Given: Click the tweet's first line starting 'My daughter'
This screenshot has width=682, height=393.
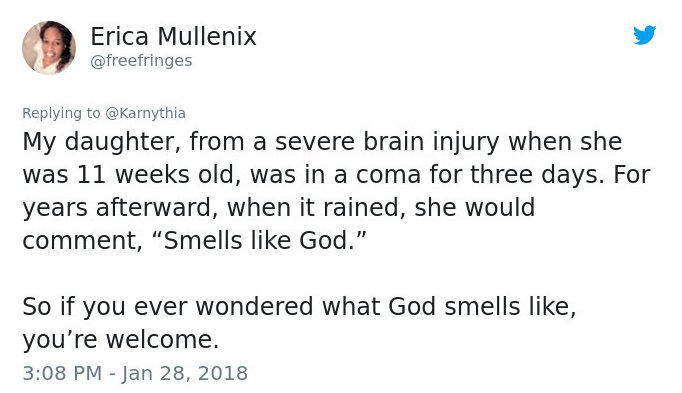Looking at the screenshot, I should pyautogui.click(x=322, y=142).
